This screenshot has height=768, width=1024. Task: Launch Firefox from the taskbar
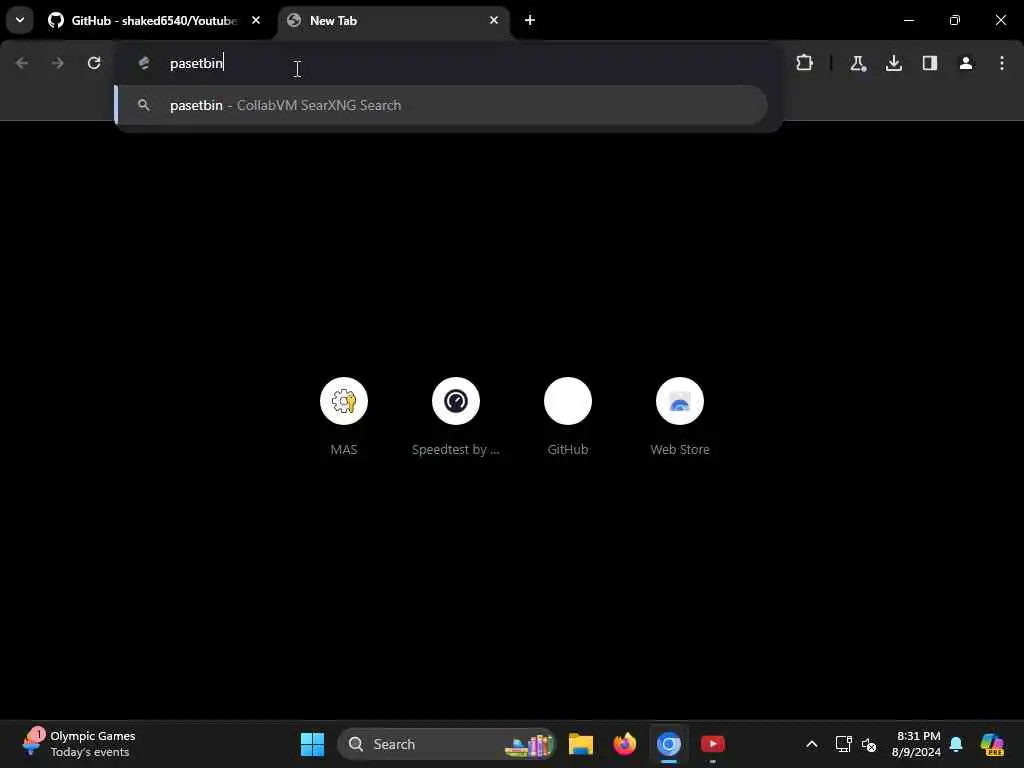coord(625,744)
